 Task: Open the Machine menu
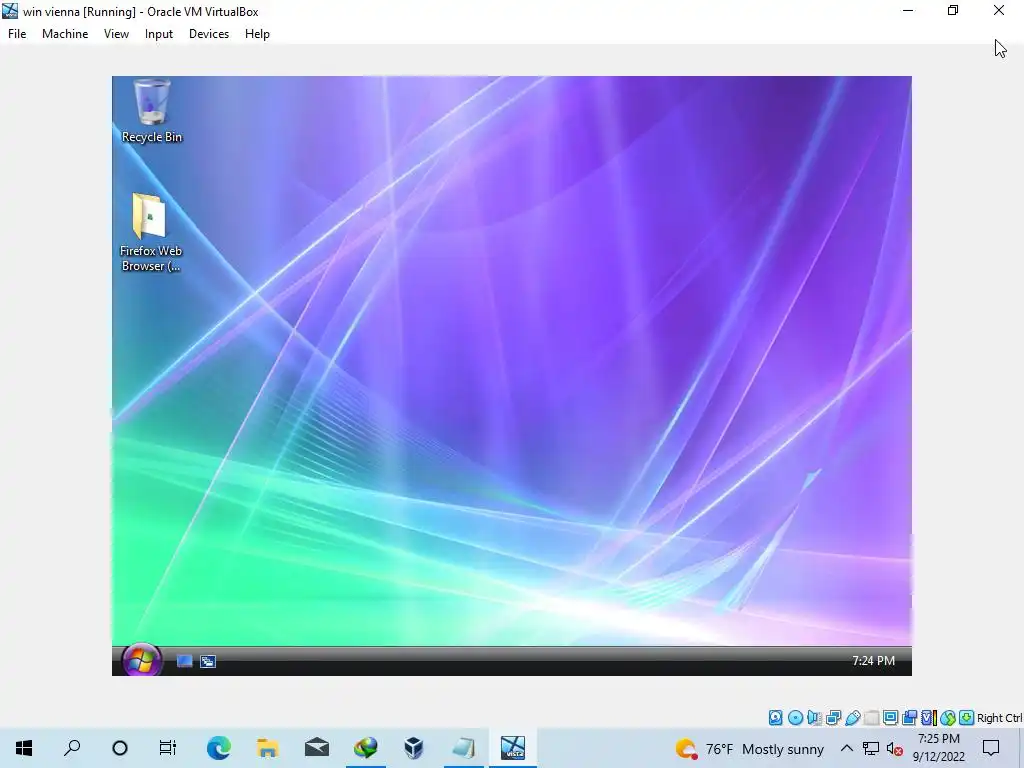(x=65, y=34)
